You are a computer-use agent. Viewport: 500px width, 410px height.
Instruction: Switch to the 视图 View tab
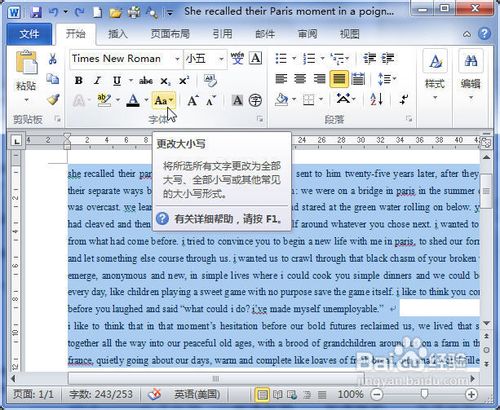350,34
